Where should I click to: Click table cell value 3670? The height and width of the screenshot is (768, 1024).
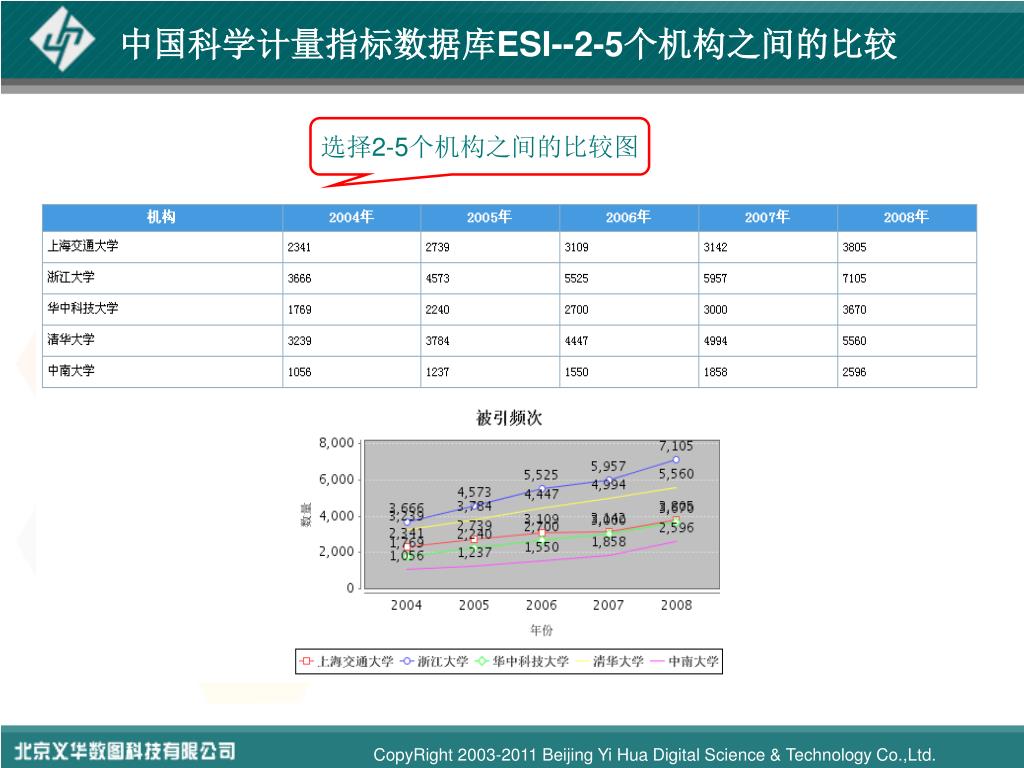pos(854,310)
